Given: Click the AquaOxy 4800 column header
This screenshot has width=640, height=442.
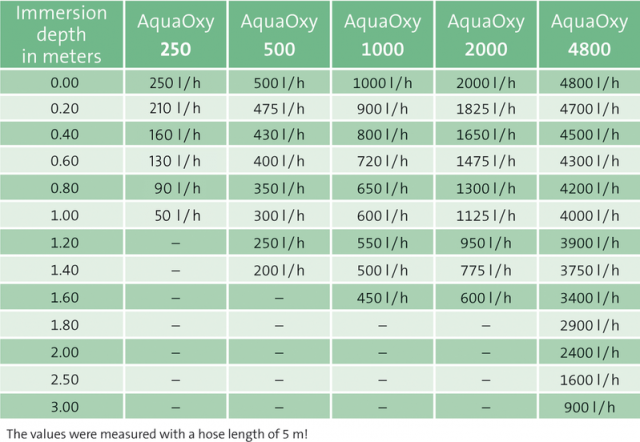Looking at the screenshot, I should coord(589,35).
